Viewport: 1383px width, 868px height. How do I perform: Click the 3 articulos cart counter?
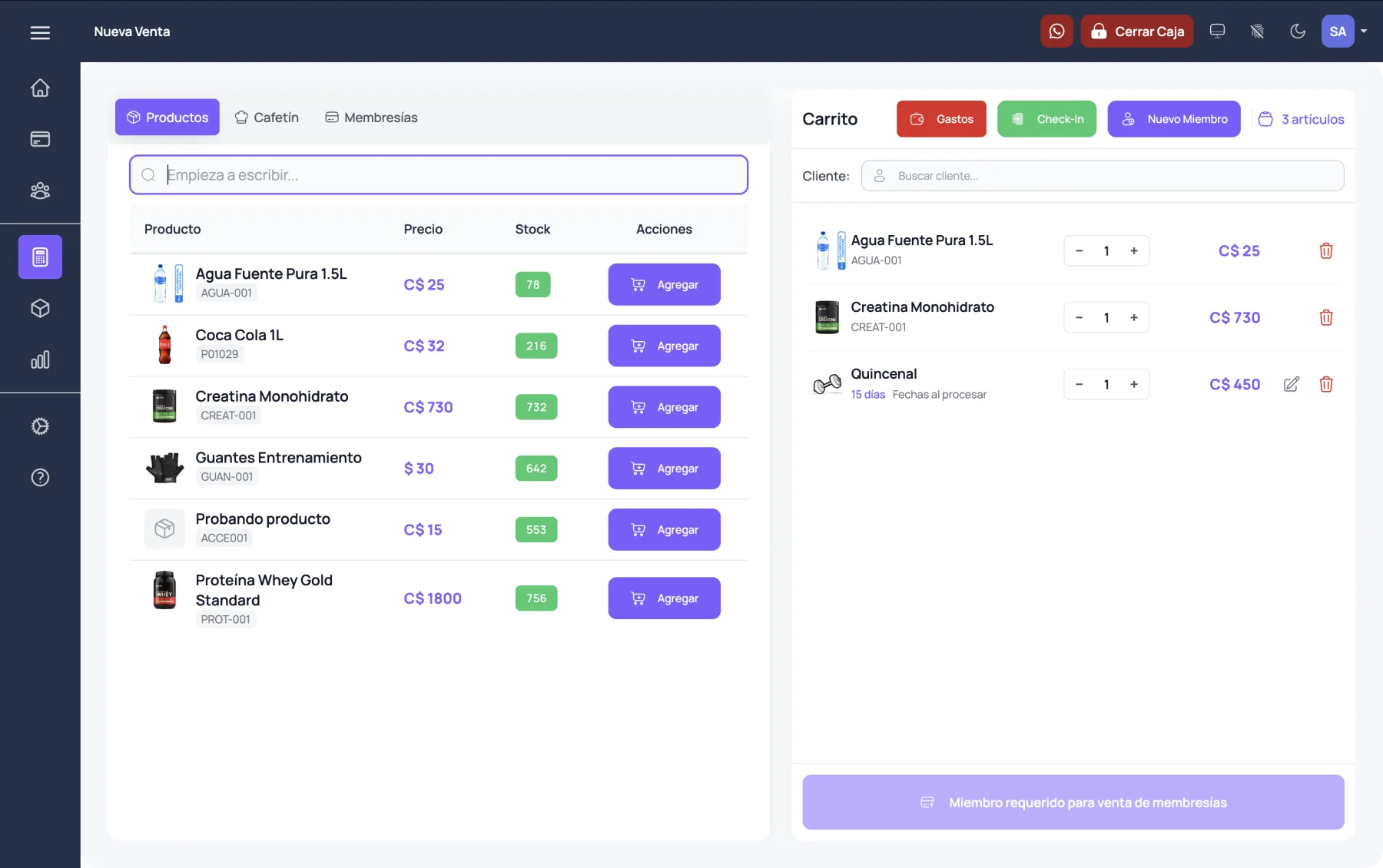click(x=1301, y=119)
